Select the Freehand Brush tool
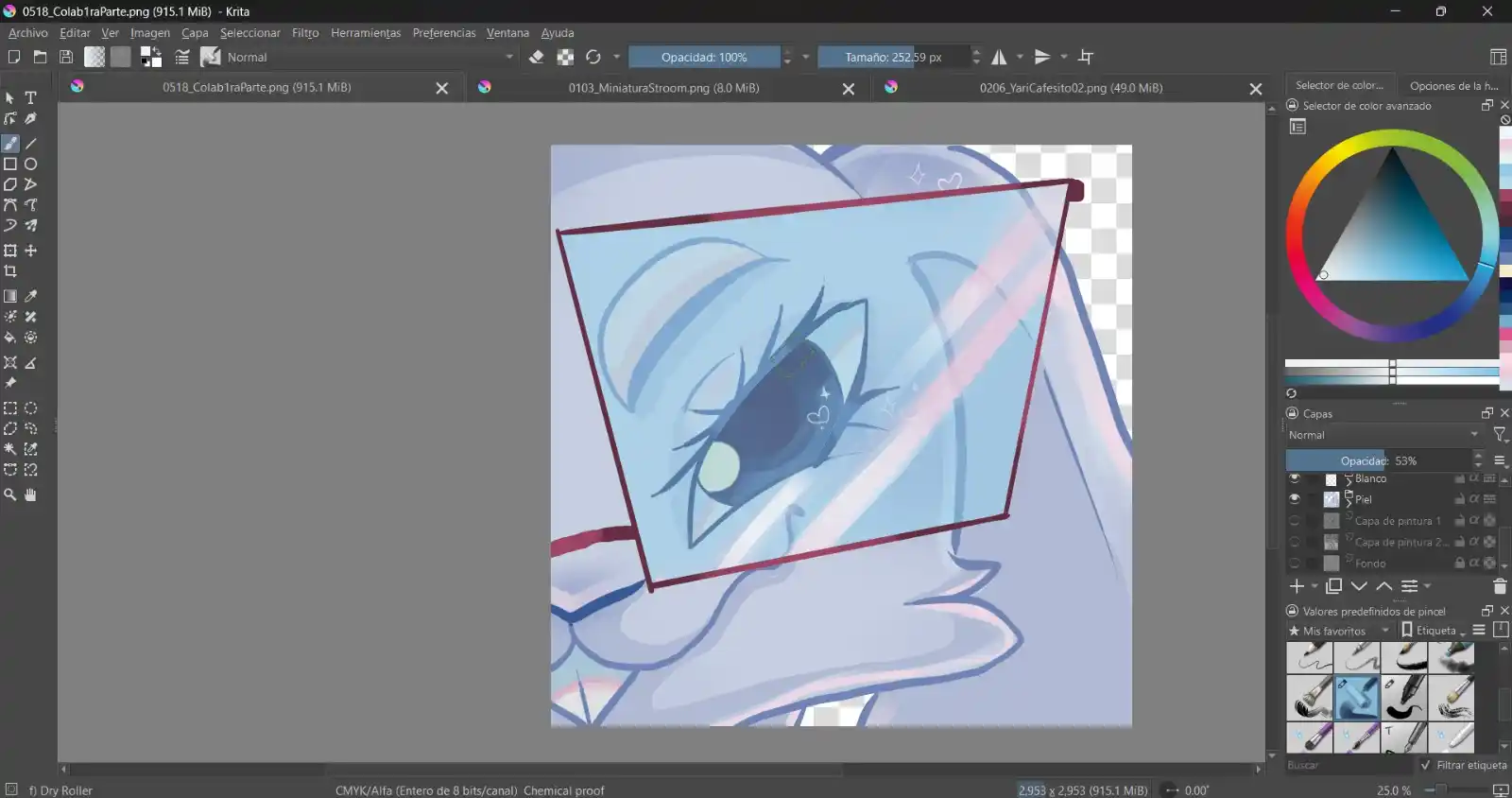1512x798 pixels. click(10, 144)
